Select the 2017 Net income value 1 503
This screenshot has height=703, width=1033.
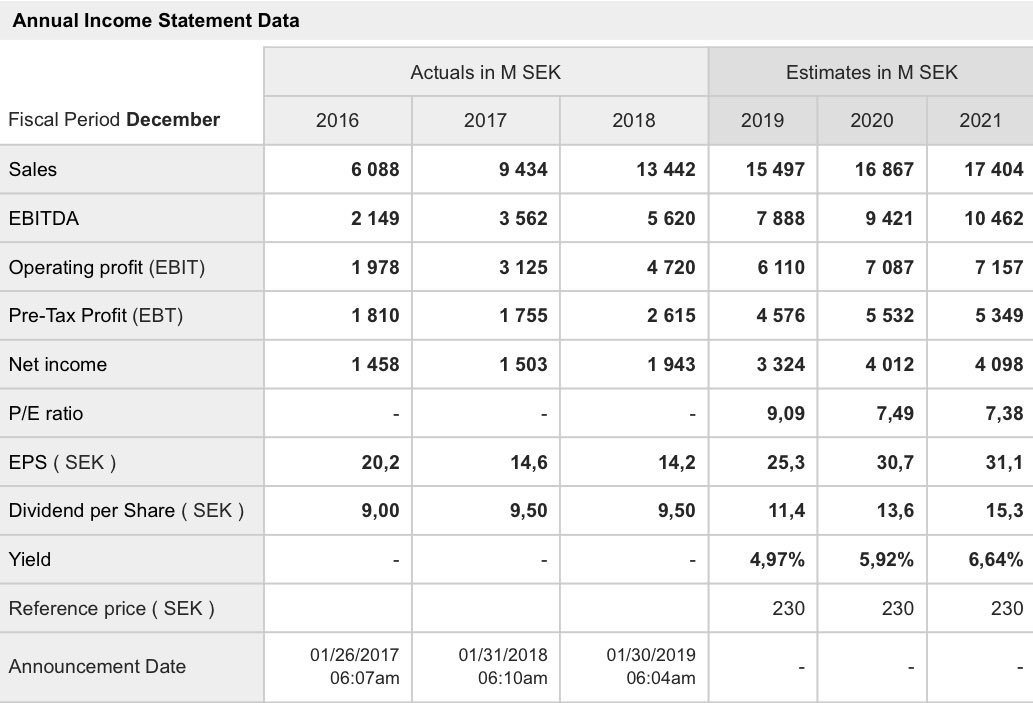pos(523,364)
